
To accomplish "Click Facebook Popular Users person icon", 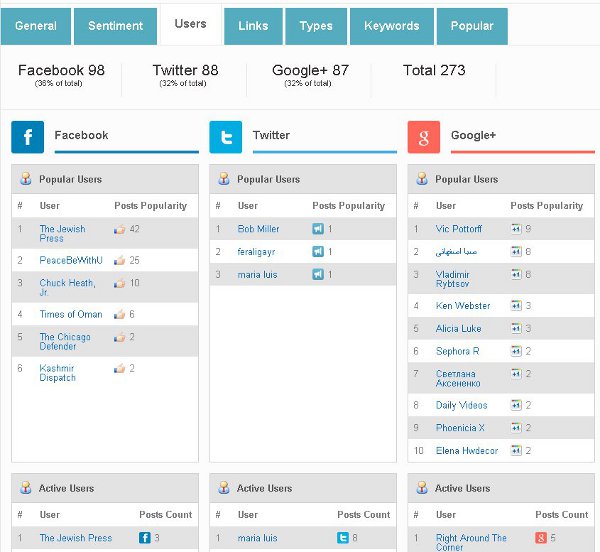I will (26, 179).
